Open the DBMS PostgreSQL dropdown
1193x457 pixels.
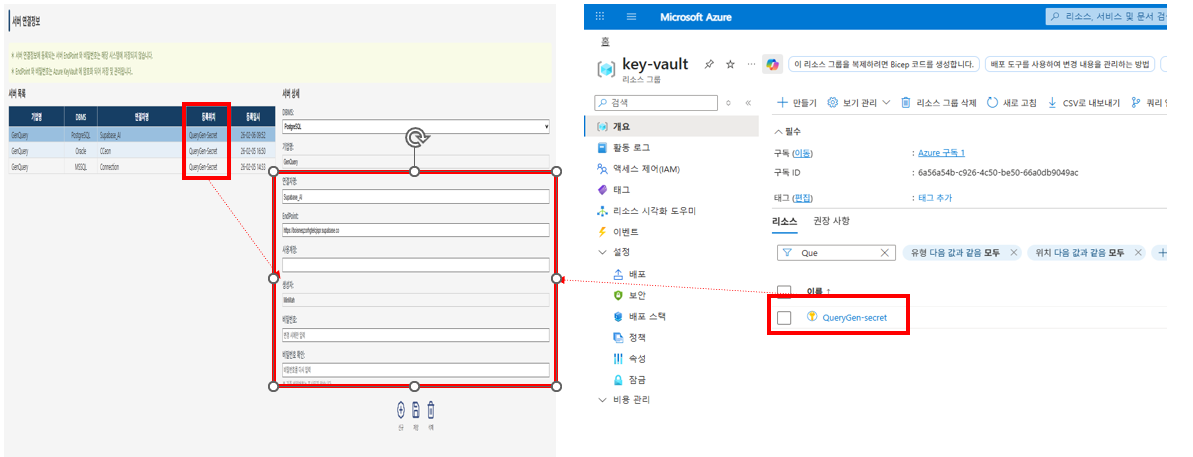415,126
